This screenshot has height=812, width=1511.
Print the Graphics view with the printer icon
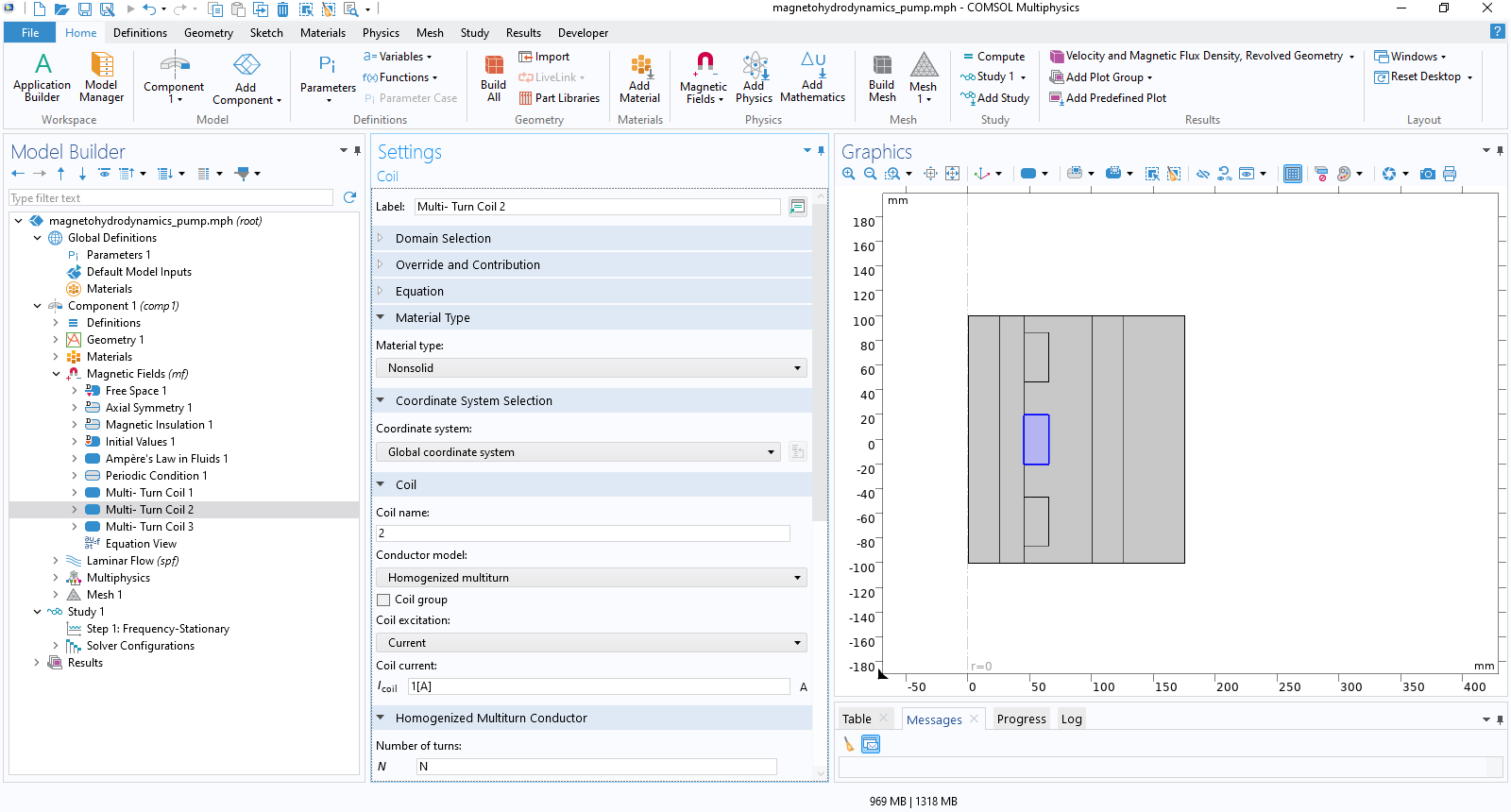1450,174
